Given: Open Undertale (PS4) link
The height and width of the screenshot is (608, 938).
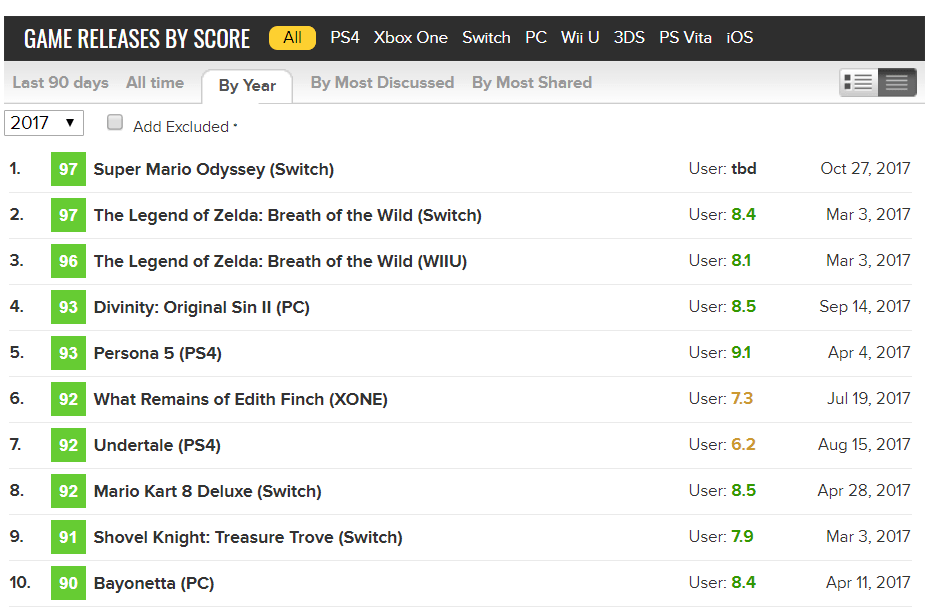Looking at the screenshot, I should coord(157,445).
